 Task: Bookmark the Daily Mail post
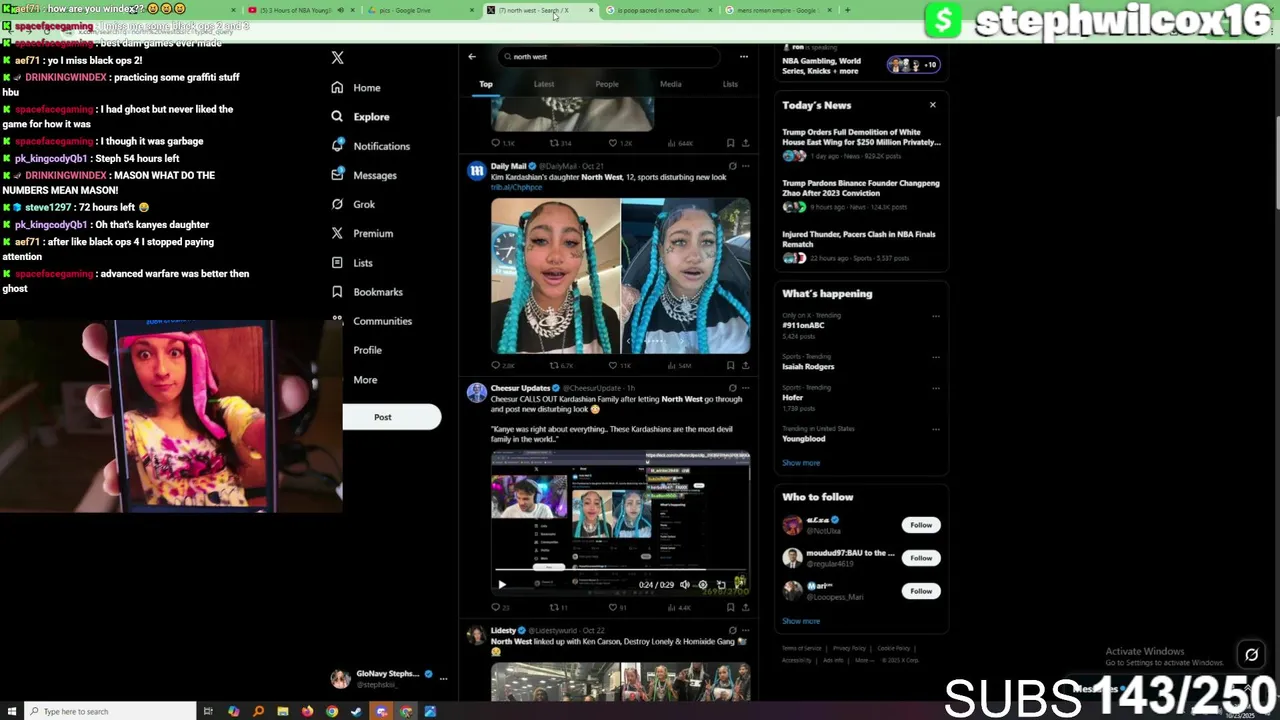pos(730,366)
